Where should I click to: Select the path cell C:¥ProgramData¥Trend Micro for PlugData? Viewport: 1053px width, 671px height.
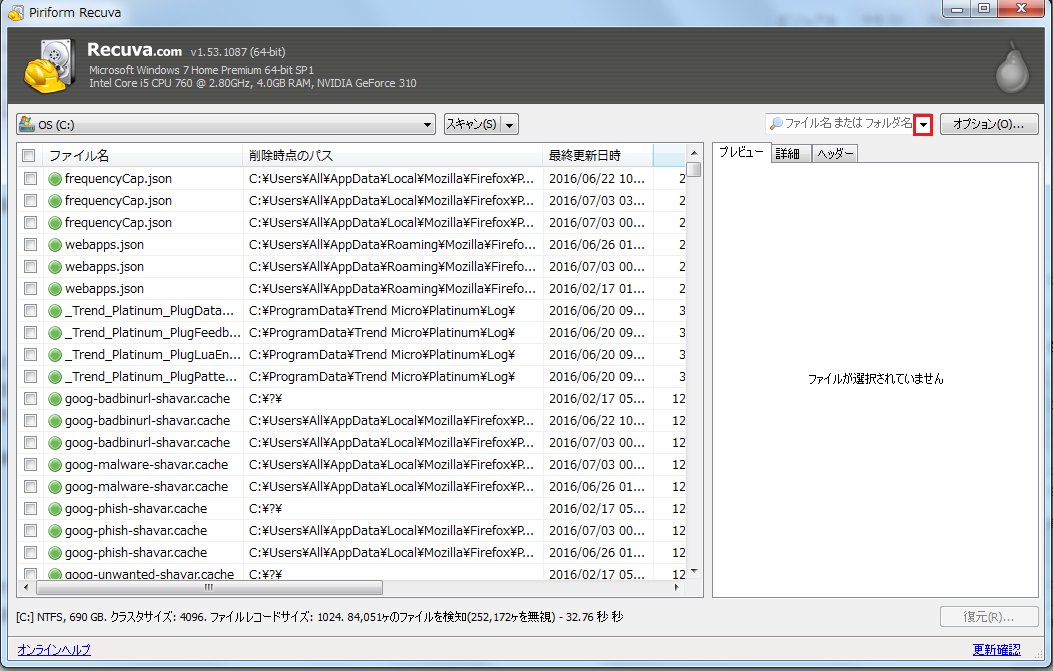click(x=382, y=311)
